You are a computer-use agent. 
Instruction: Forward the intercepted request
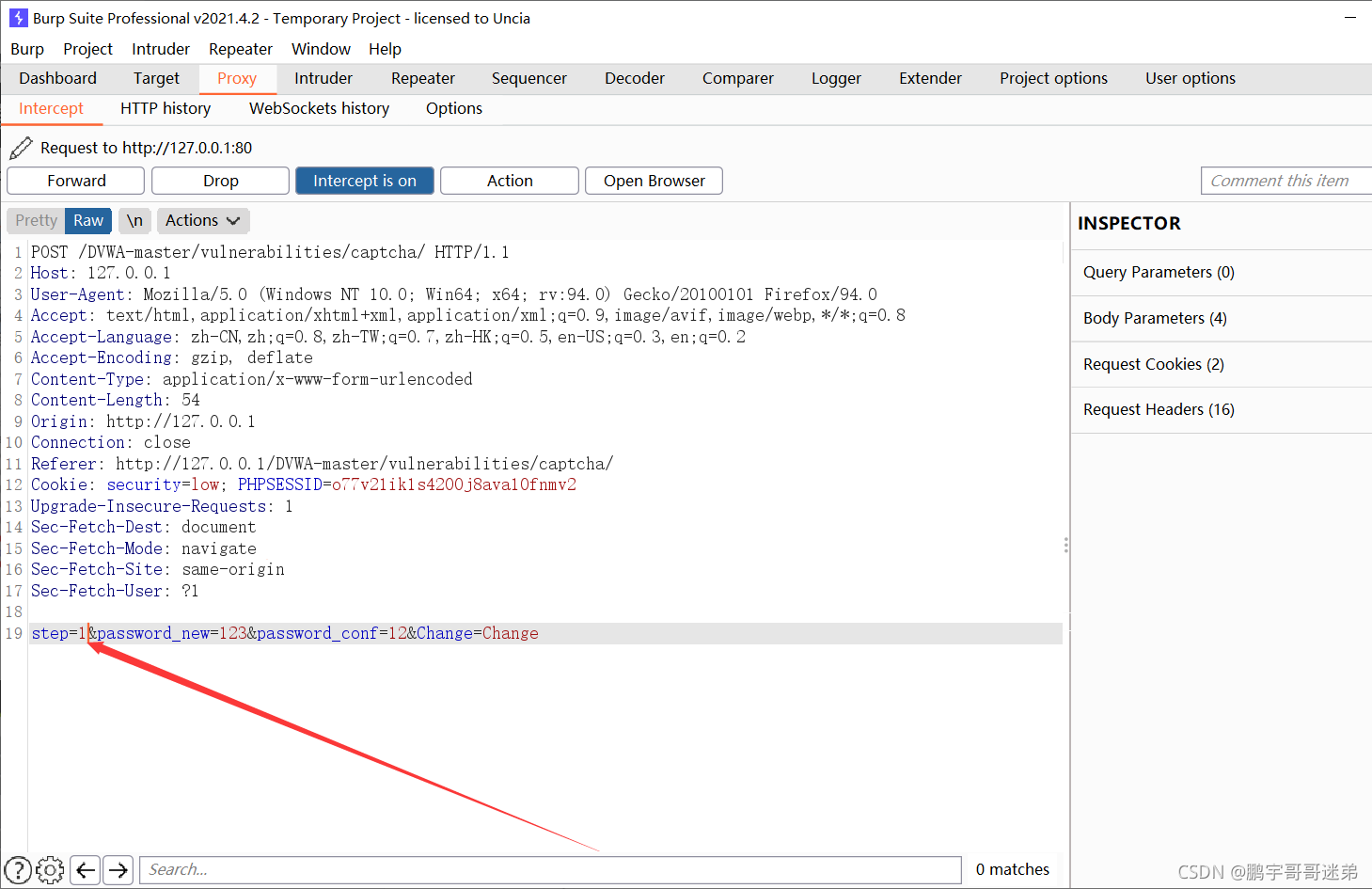pyautogui.click(x=76, y=181)
